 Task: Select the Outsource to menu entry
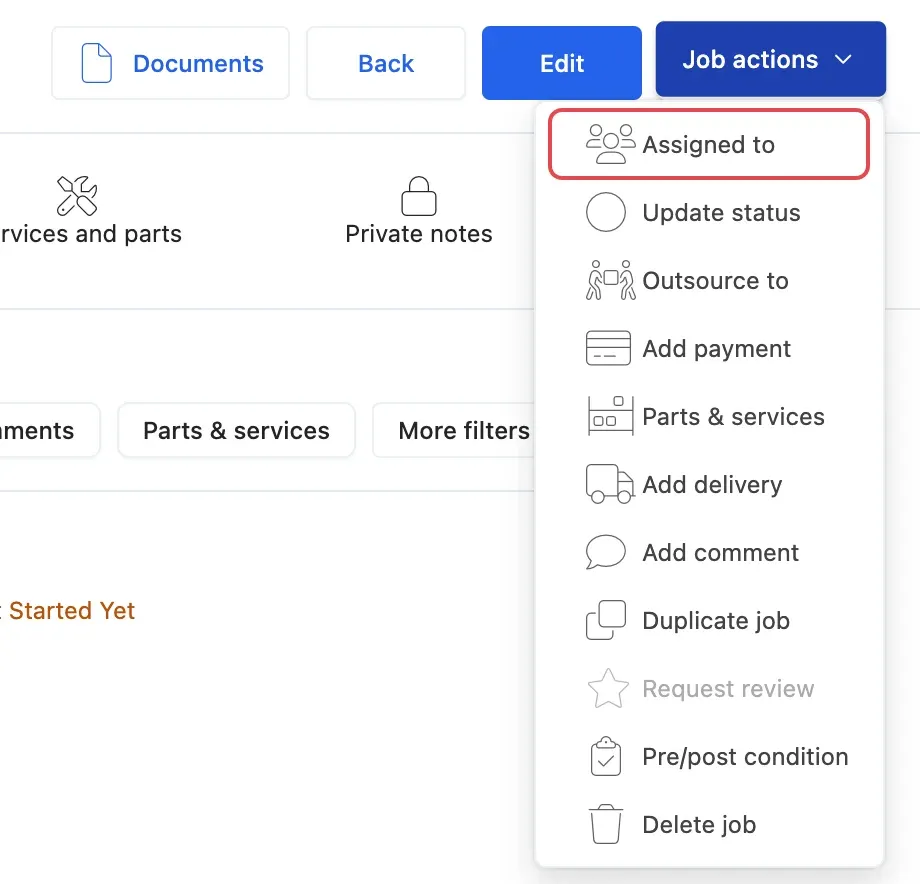[x=709, y=280]
